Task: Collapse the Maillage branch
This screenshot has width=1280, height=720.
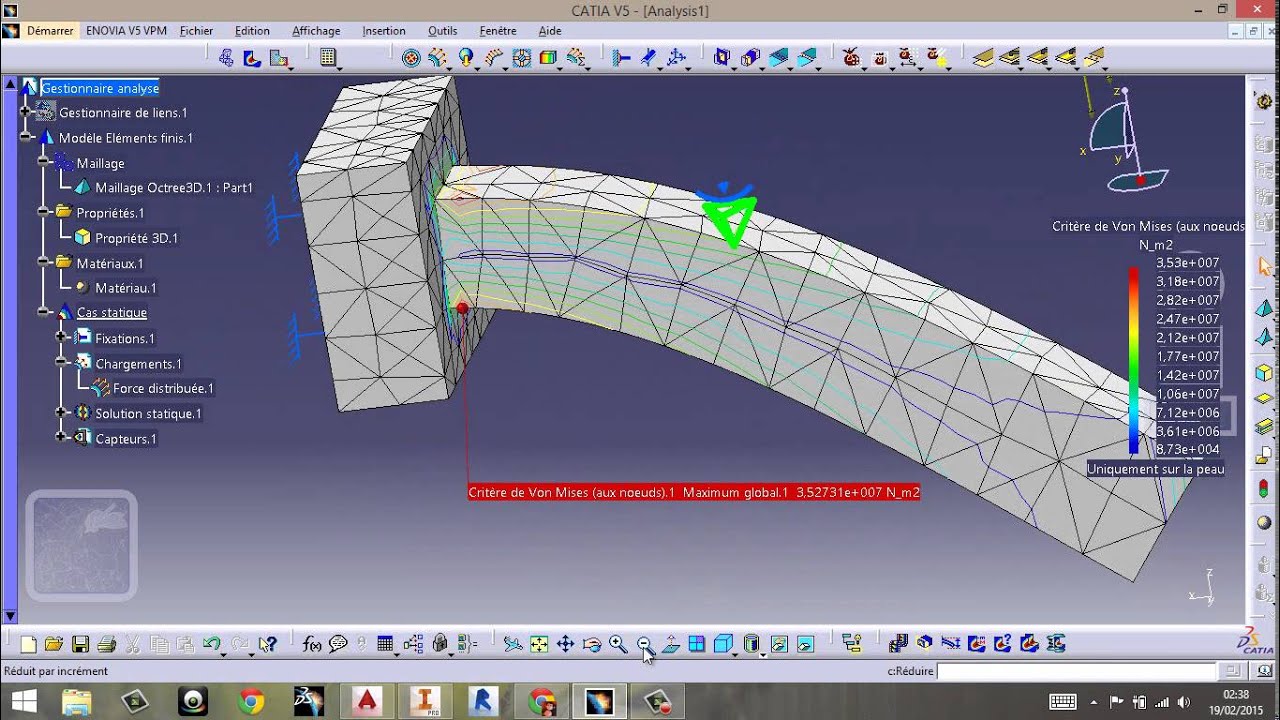Action: (x=45, y=162)
